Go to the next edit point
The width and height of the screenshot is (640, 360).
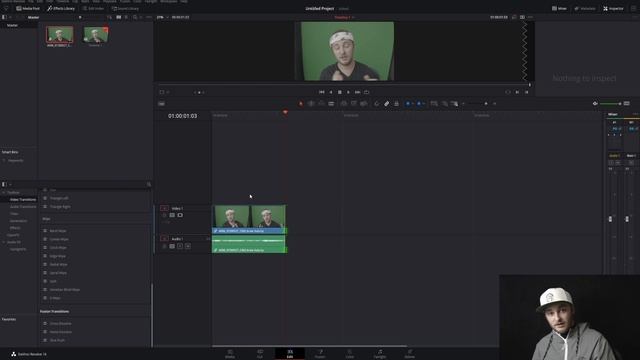pos(517,92)
